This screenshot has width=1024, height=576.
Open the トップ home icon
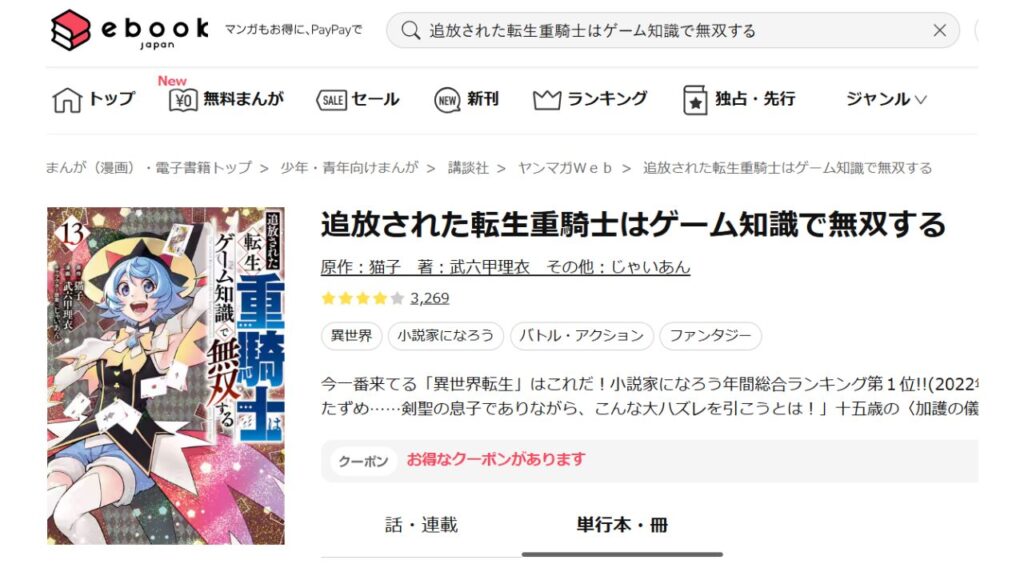tap(67, 100)
